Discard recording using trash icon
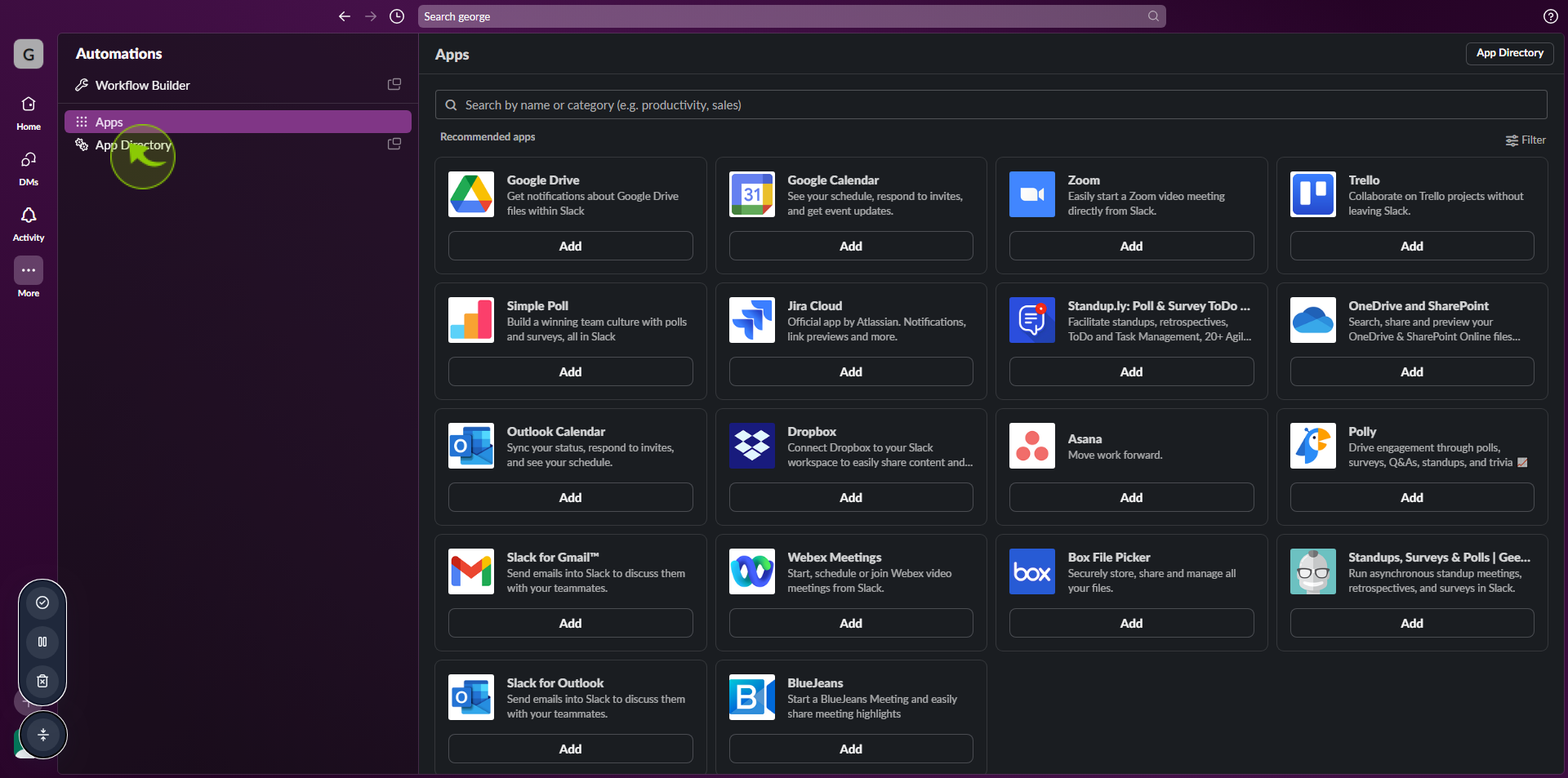 pyautogui.click(x=42, y=681)
